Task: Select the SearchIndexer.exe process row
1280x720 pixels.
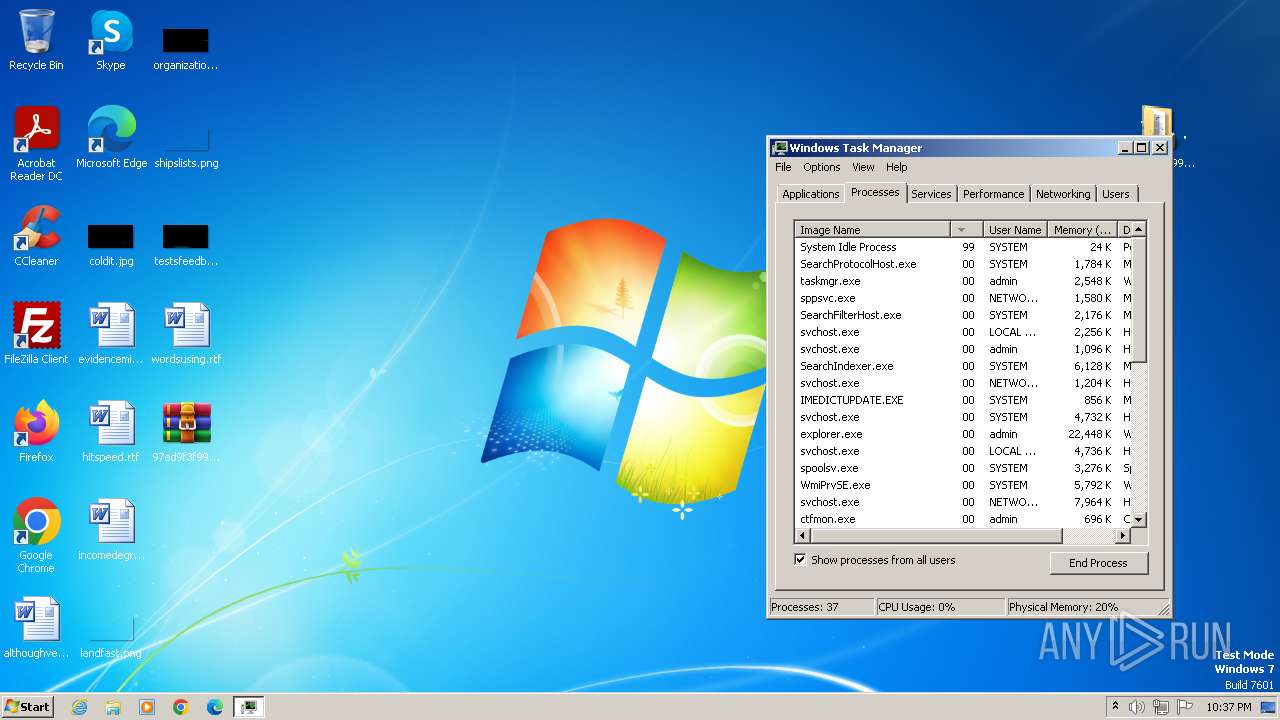Action: pyautogui.click(x=963, y=366)
